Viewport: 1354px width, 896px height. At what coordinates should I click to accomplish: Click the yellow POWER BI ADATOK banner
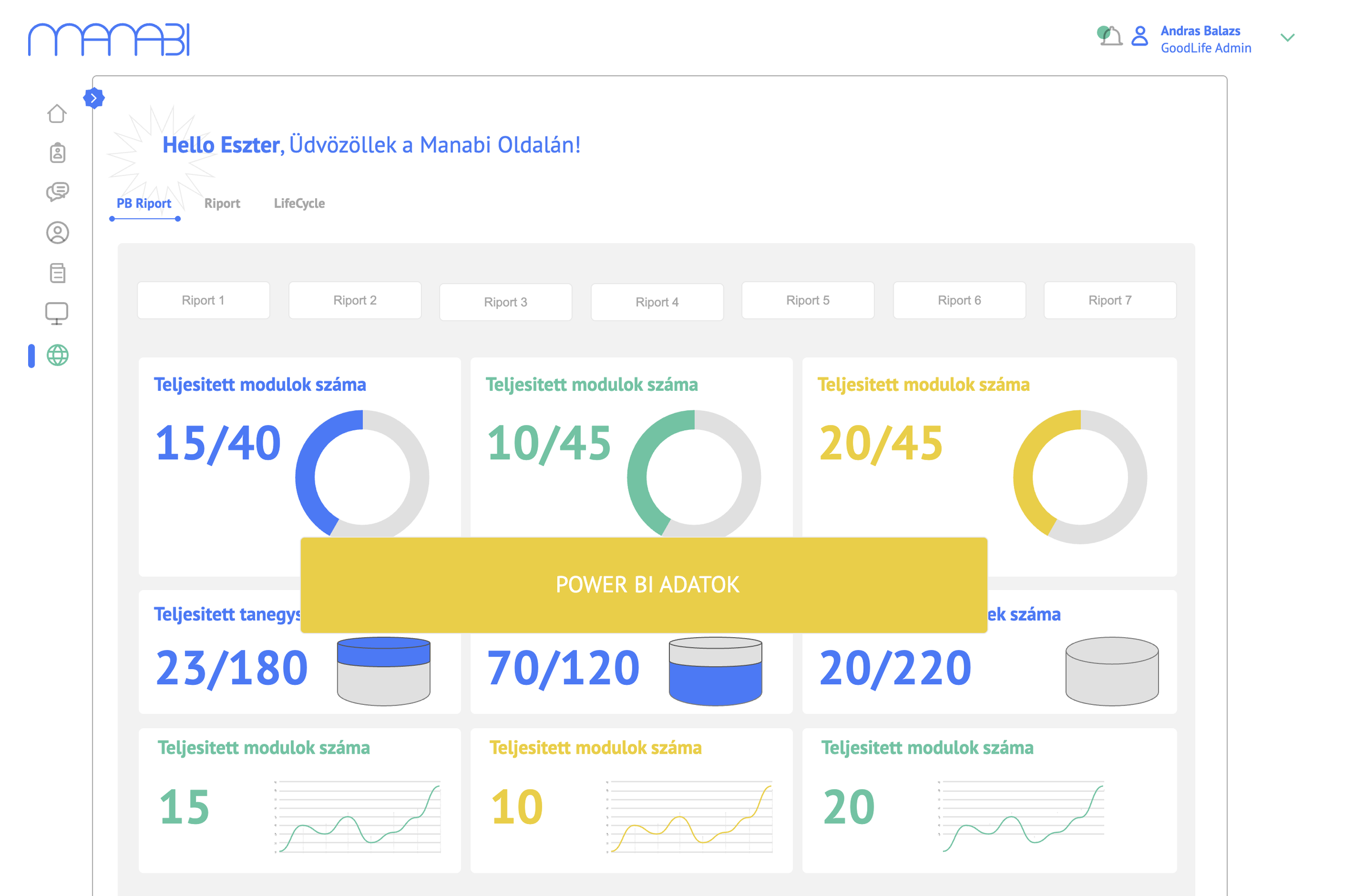pyautogui.click(x=643, y=585)
